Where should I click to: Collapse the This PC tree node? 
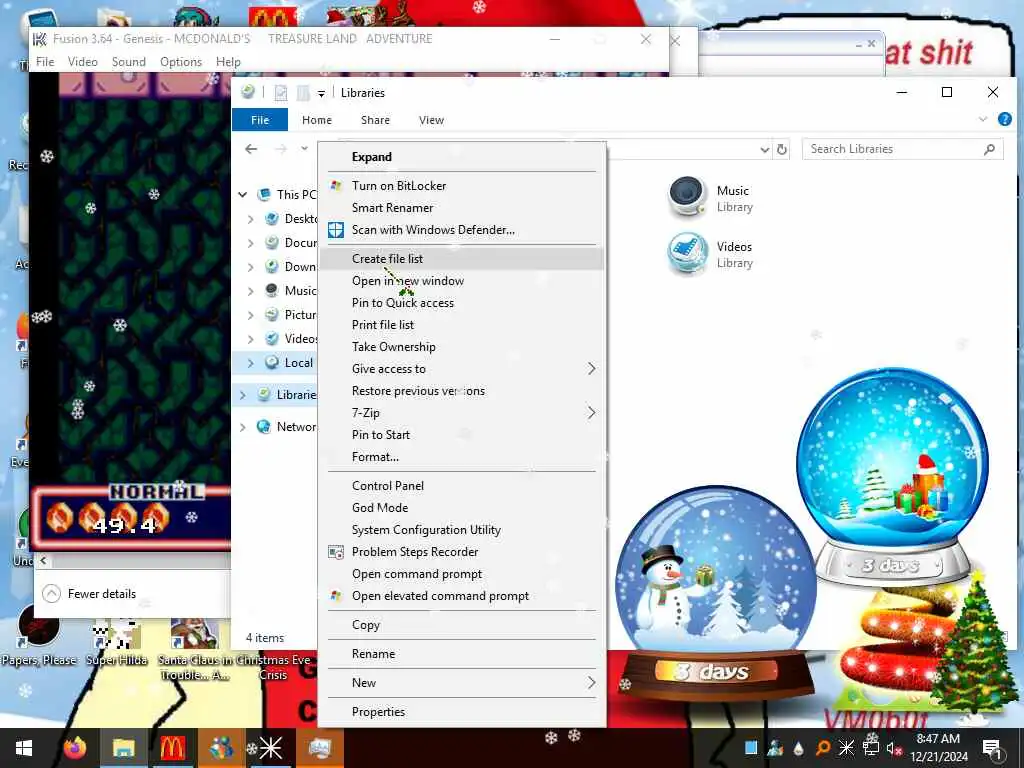pyautogui.click(x=243, y=195)
